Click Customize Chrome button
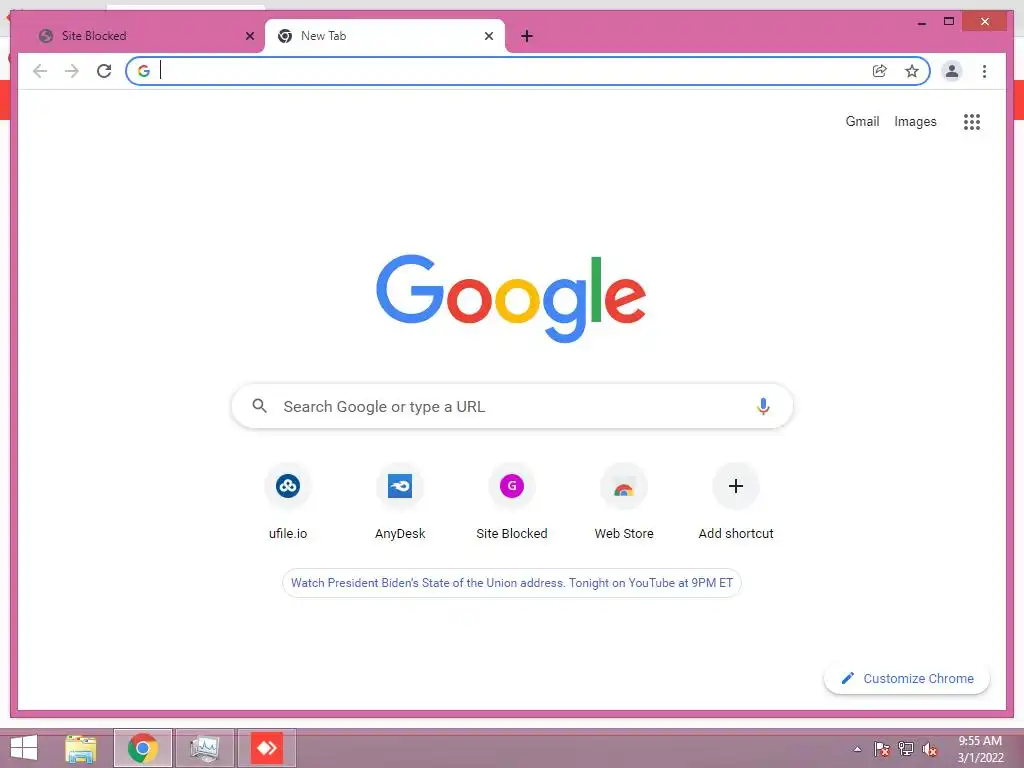1024x768 pixels. (906, 679)
